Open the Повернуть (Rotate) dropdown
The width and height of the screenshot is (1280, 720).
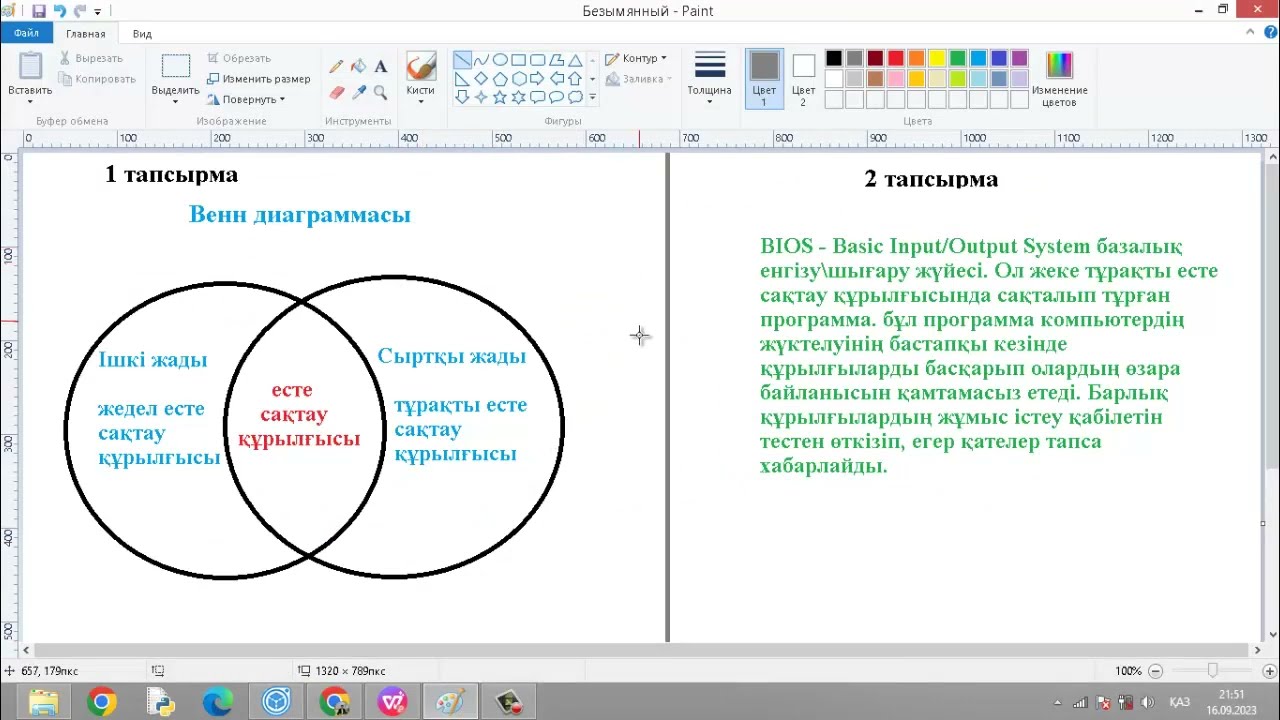point(246,99)
